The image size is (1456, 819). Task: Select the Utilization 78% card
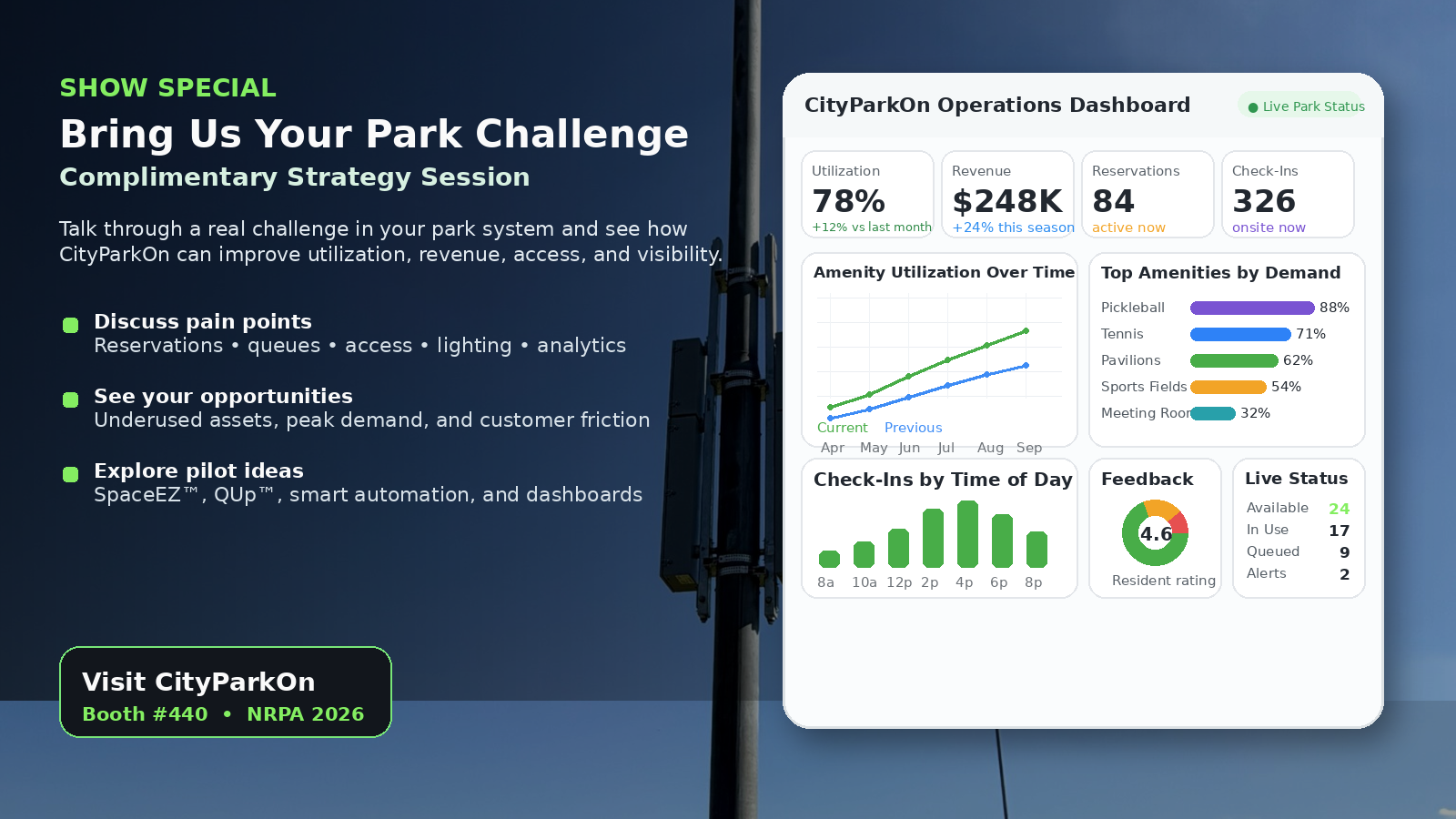[867, 194]
